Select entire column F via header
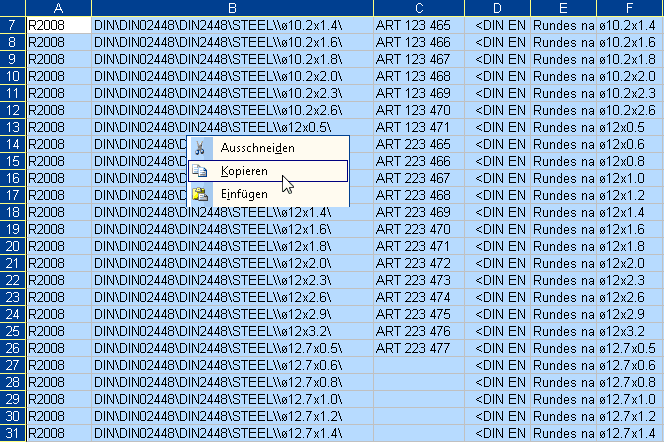This screenshot has width=664, height=442. pos(629,8)
